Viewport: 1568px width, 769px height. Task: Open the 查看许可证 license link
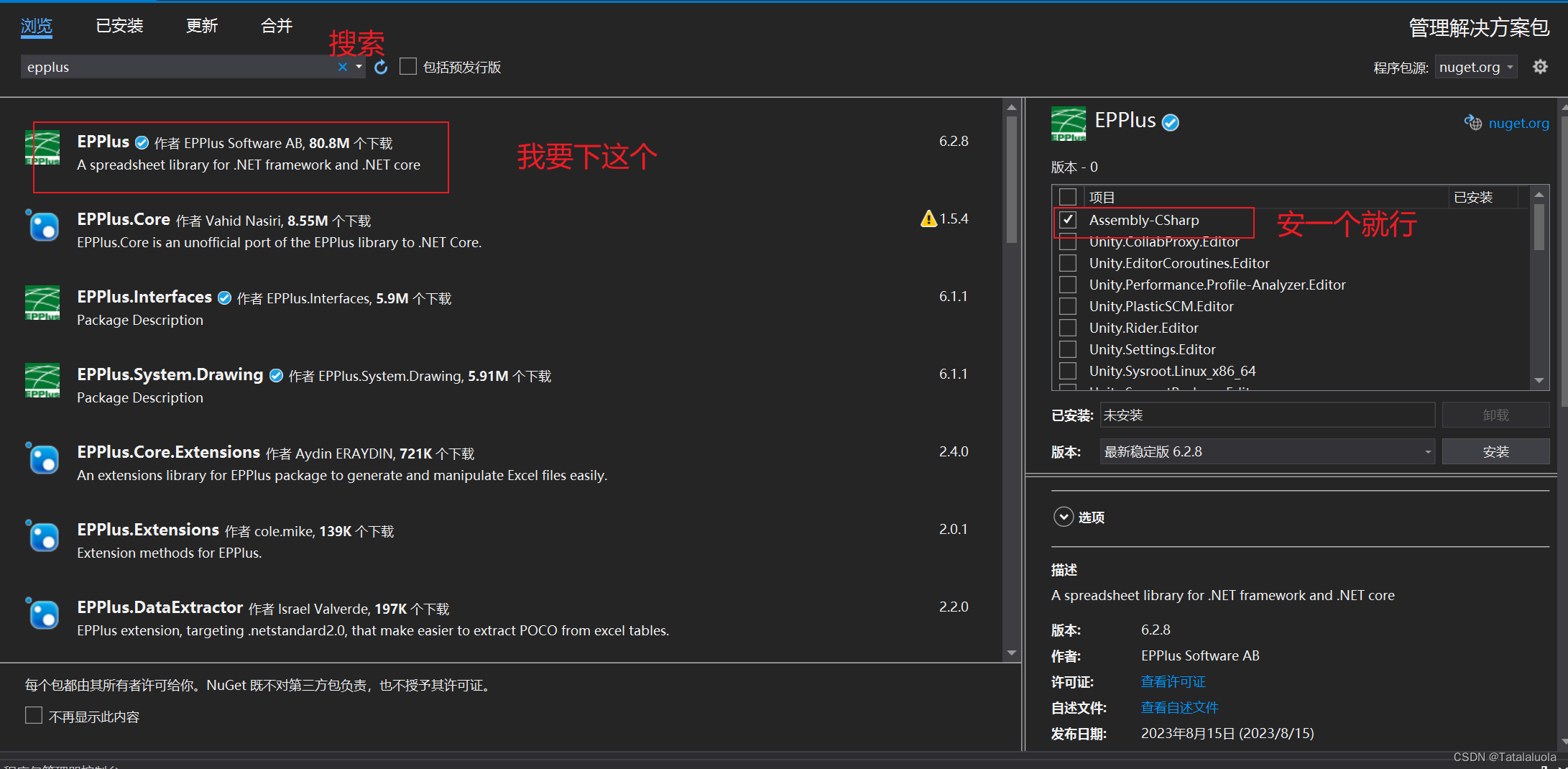coord(1173,681)
